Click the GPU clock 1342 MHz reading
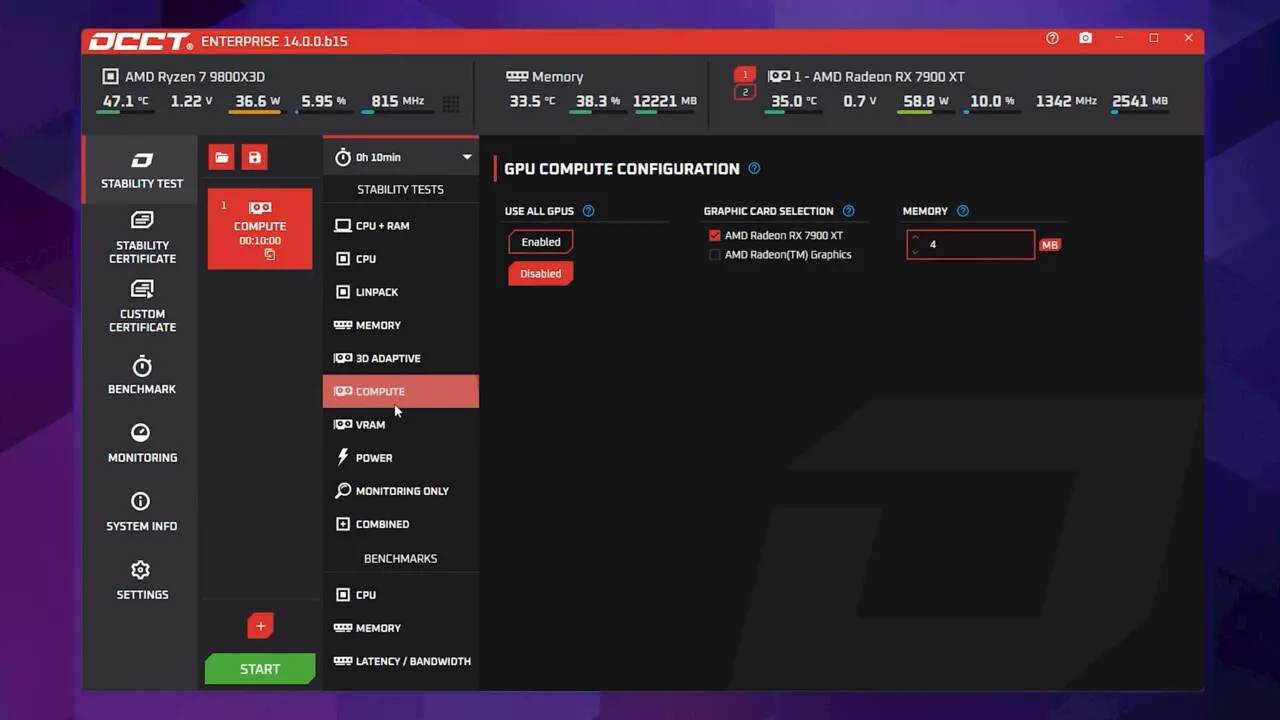1280x720 pixels. (1066, 101)
